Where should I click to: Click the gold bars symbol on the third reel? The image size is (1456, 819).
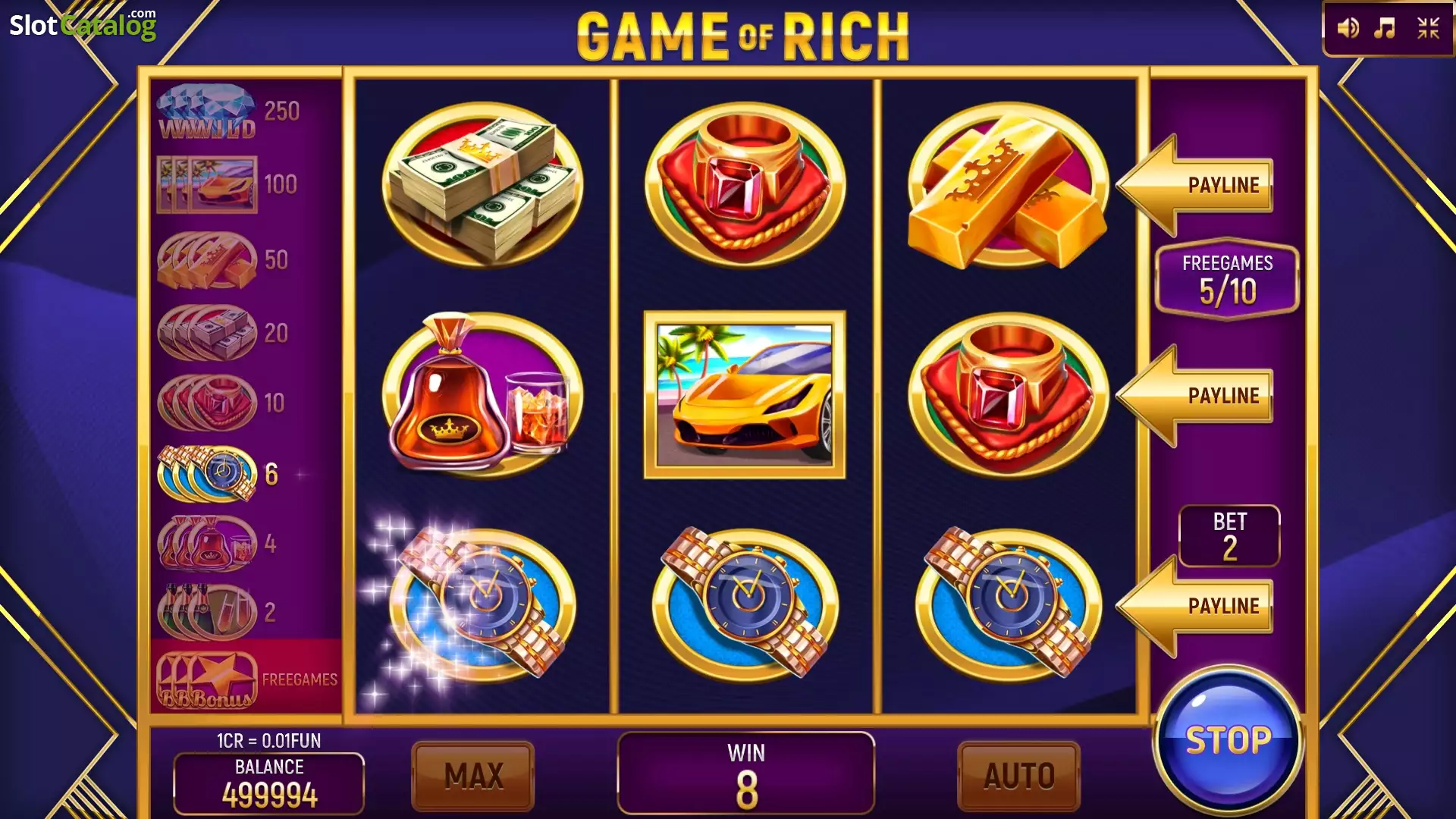(1008, 186)
